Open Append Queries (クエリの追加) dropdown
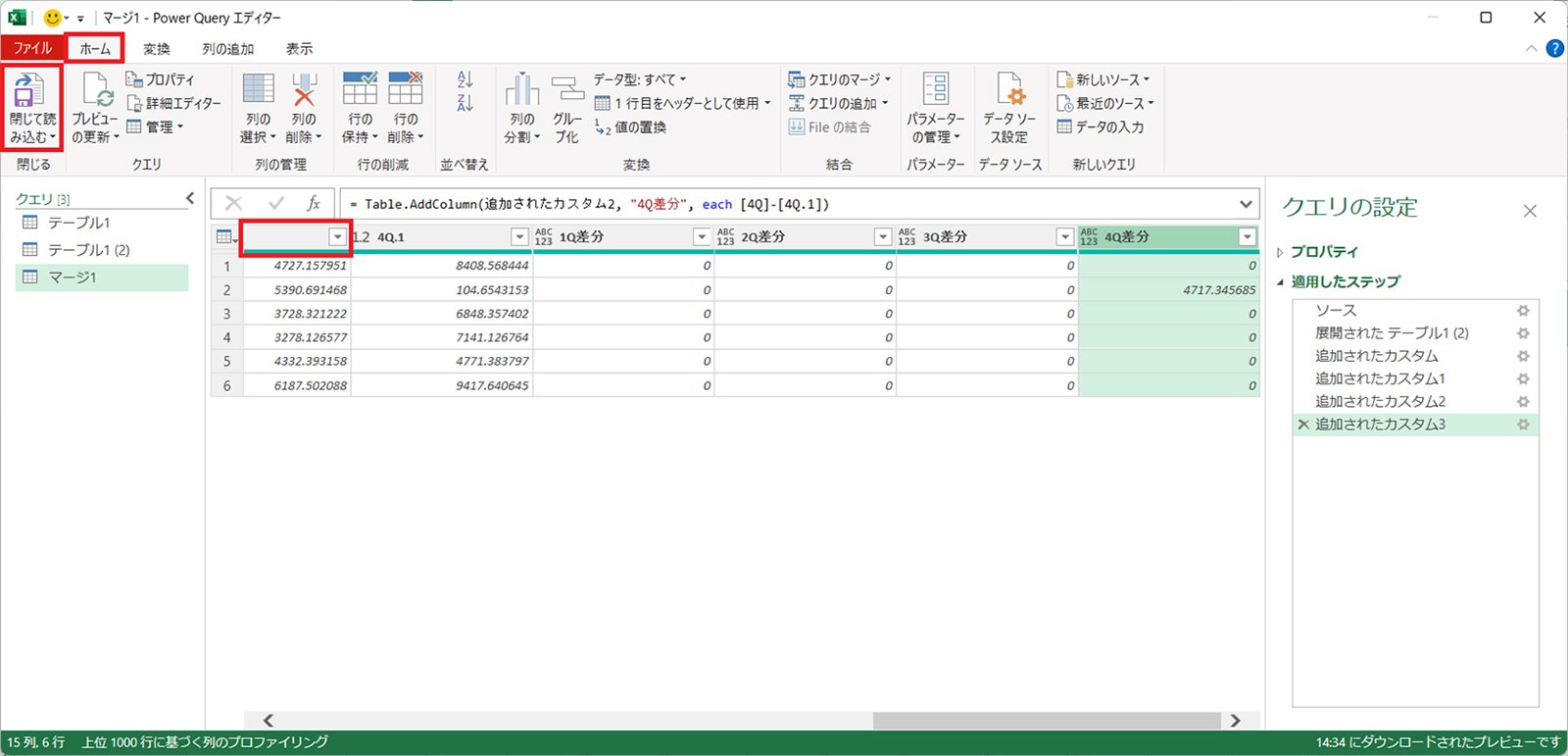The height and width of the screenshot is (756, 1568). (838, 103)
